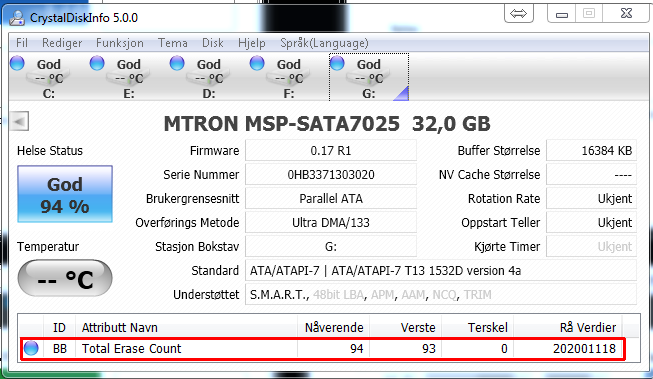Open the Rediger menu

pyautogui.click(x=62, y=43)
